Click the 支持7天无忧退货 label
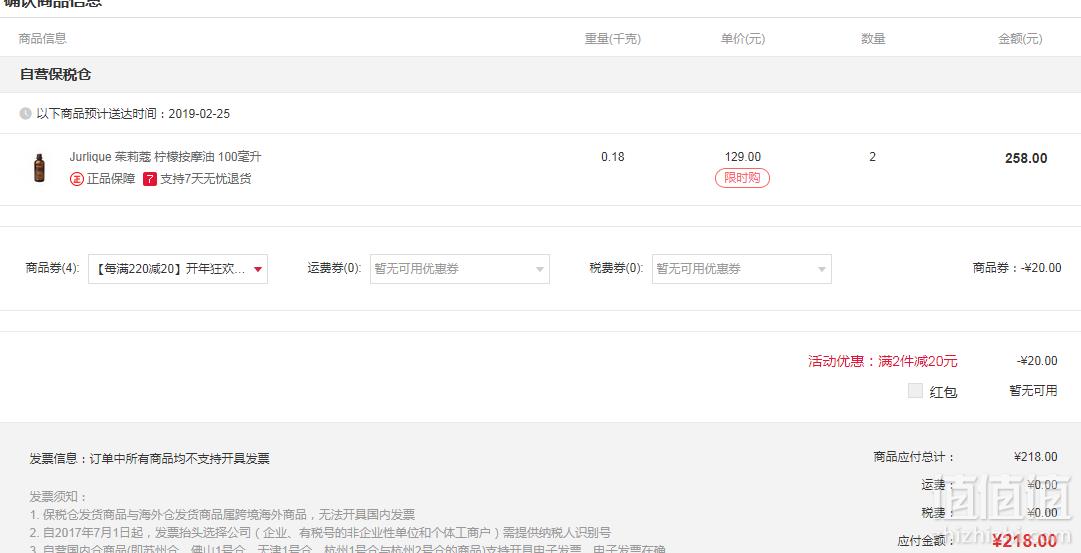The image size is (1081, 553). (206, 179)
